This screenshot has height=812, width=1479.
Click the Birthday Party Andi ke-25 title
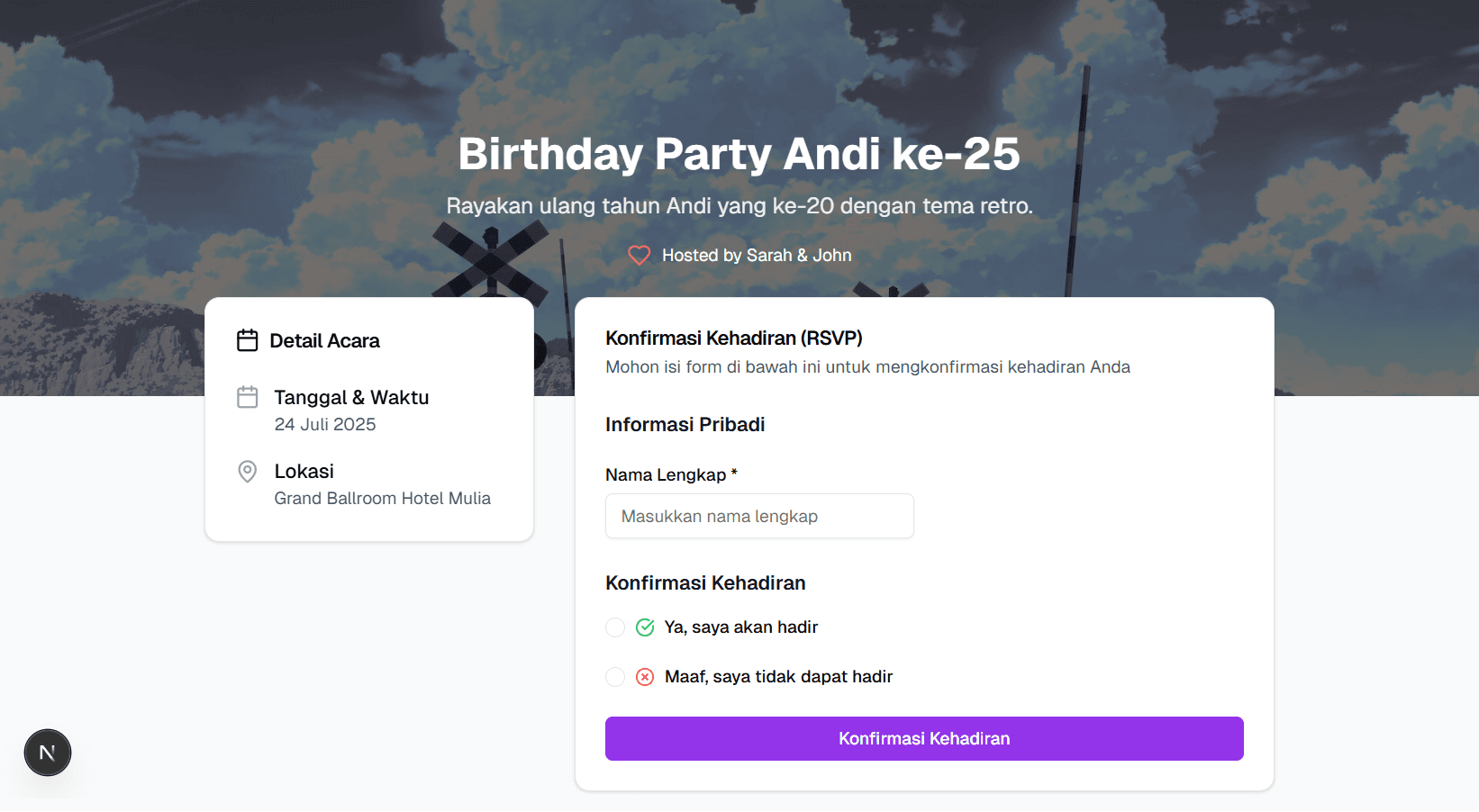tap(739, 153)
